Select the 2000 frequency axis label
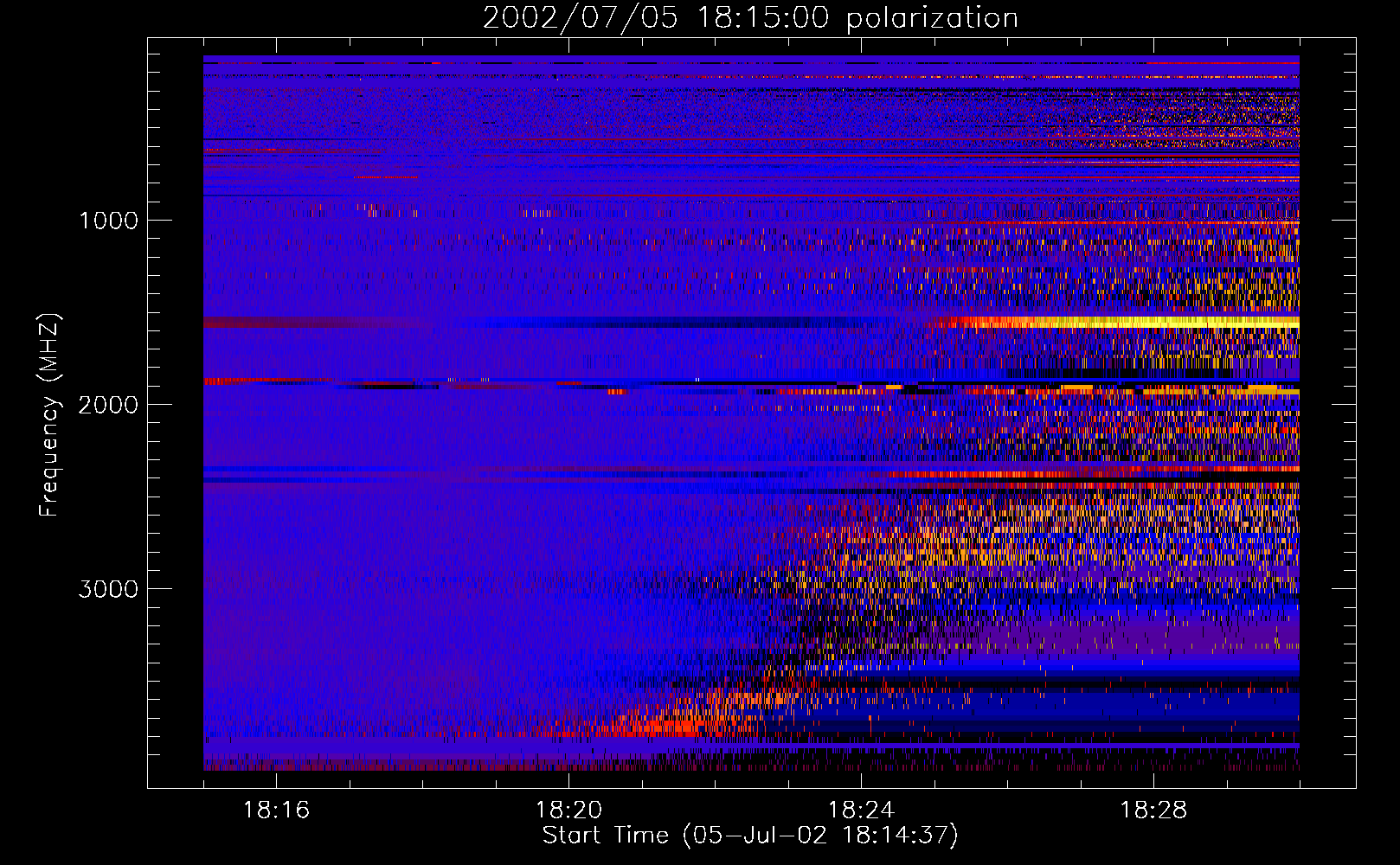Viewport: 1400px width, 865px height. (108, 405)
